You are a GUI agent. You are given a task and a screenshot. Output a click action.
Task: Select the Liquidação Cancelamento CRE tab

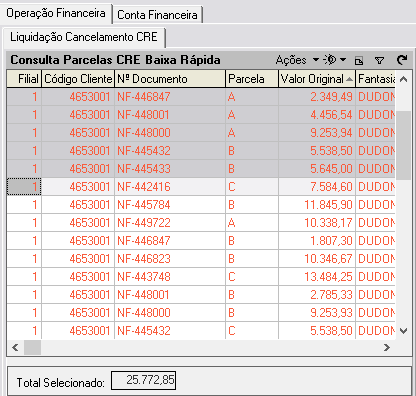tap(84, 37)
